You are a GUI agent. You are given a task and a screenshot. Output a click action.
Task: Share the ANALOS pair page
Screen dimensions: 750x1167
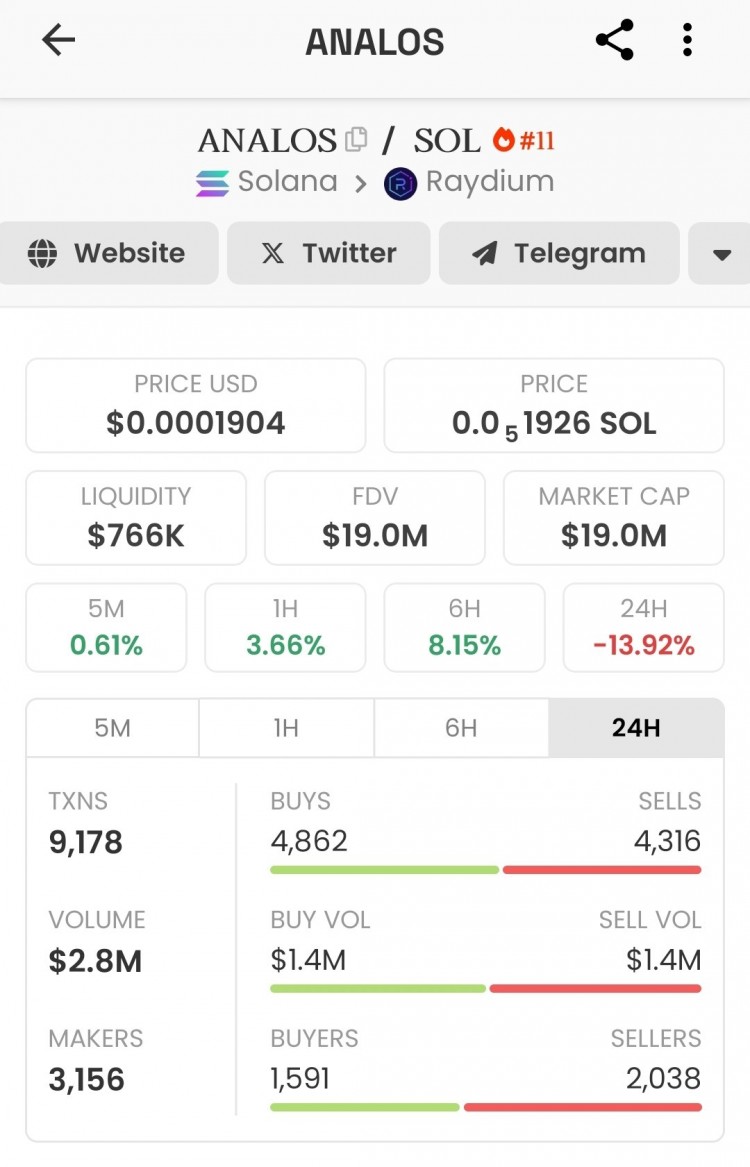tap(614, 40)
